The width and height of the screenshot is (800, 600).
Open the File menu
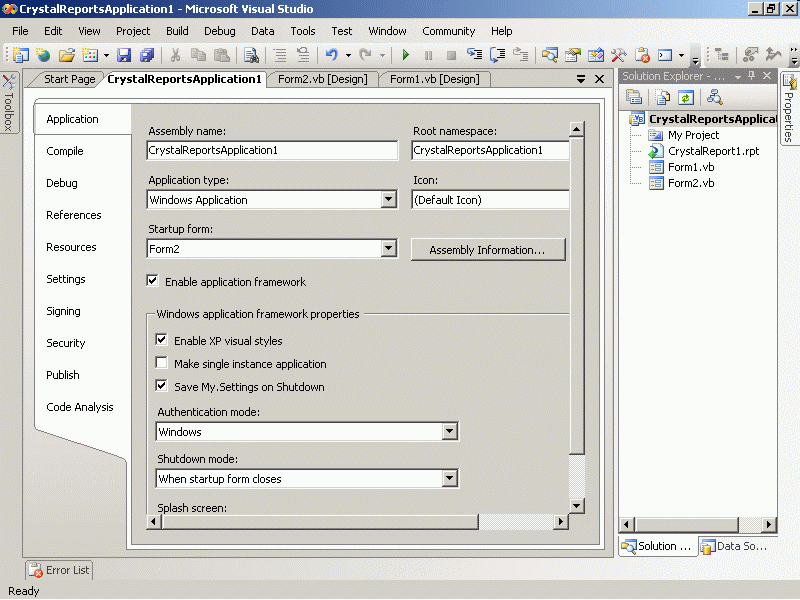[20, 31]
